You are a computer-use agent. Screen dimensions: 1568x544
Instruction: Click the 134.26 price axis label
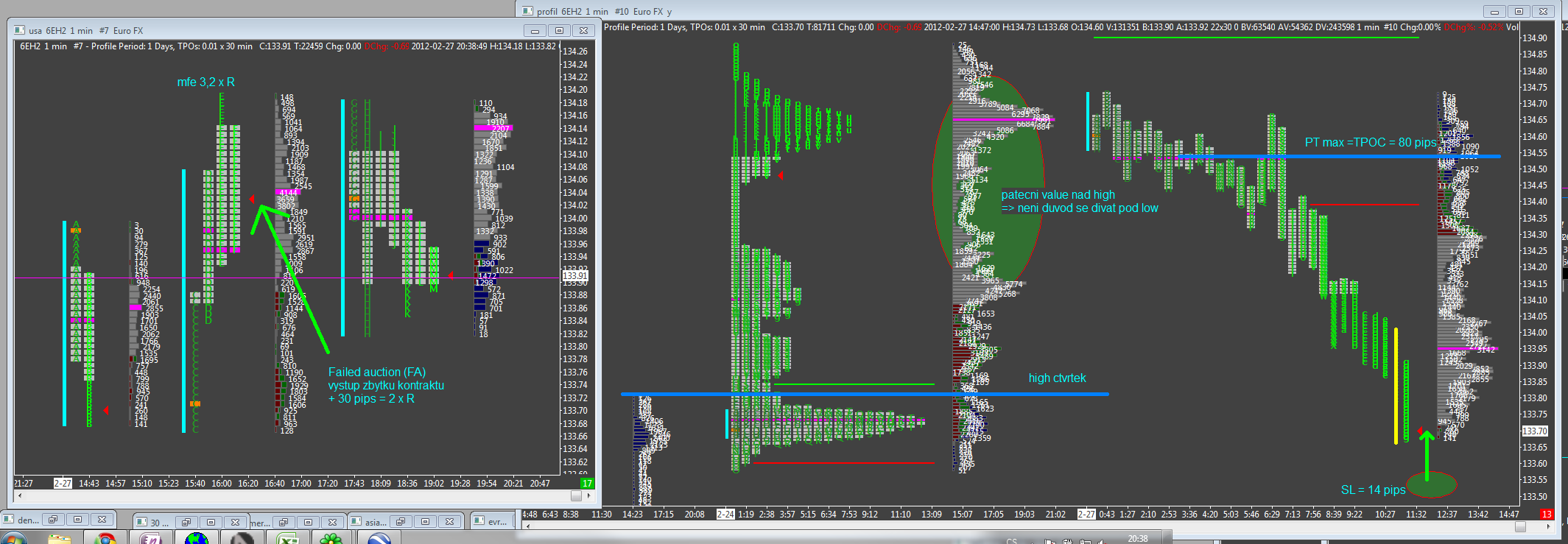575,52
